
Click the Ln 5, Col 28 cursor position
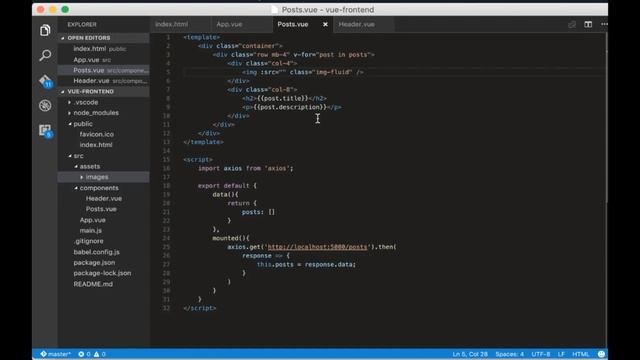click(470, 354)
